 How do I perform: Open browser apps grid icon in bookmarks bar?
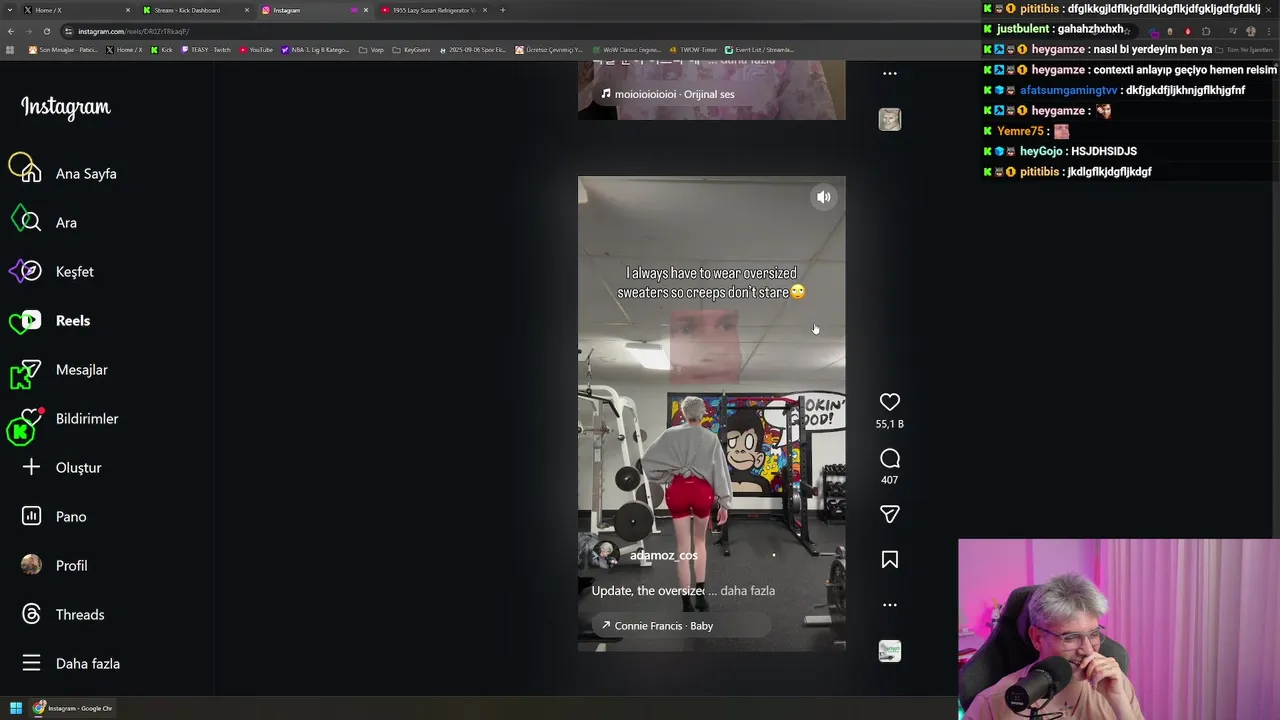coord(11,49)
